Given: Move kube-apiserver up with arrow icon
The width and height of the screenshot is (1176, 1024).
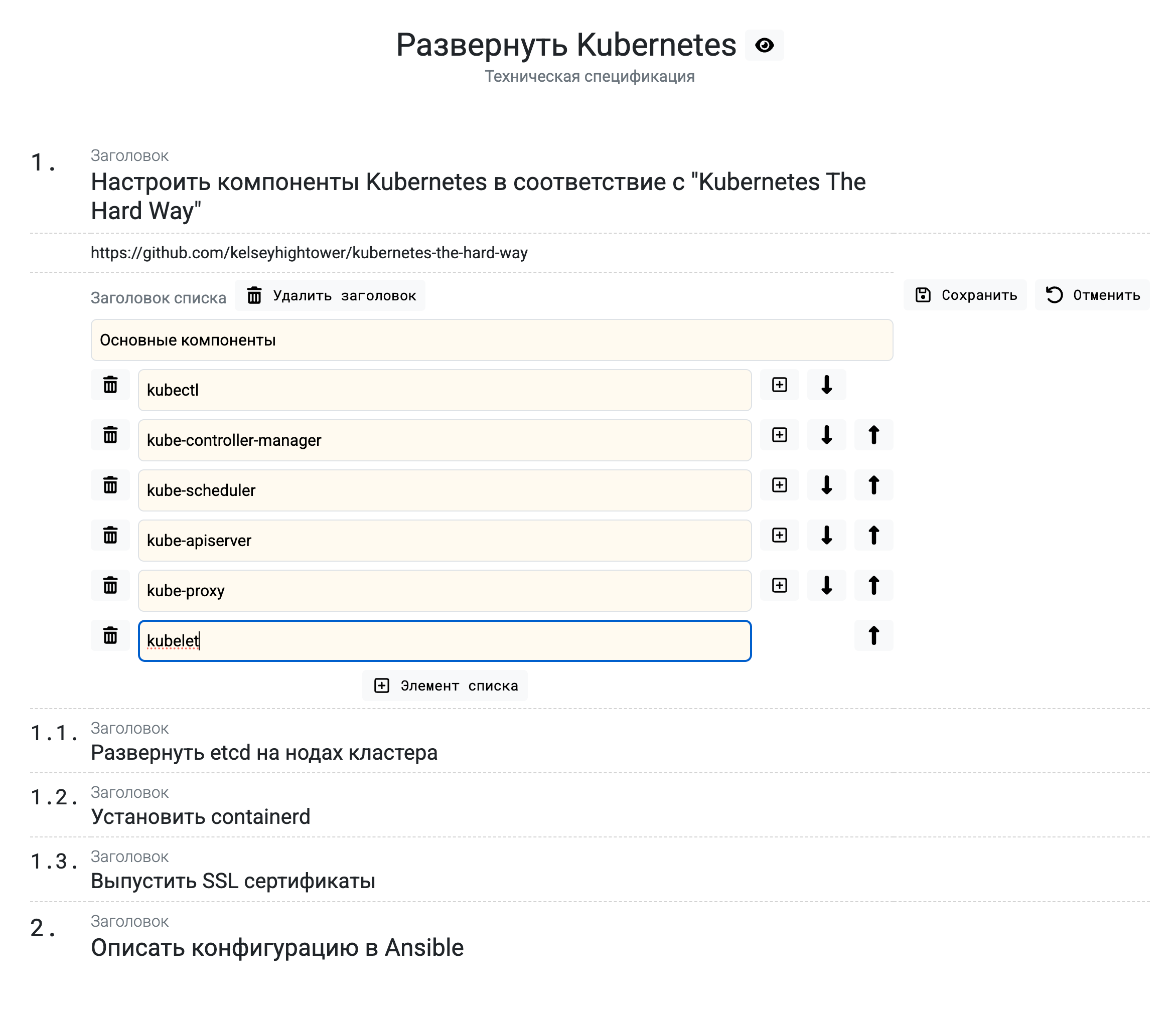Looking at the screenshot, I should (873, 536).
